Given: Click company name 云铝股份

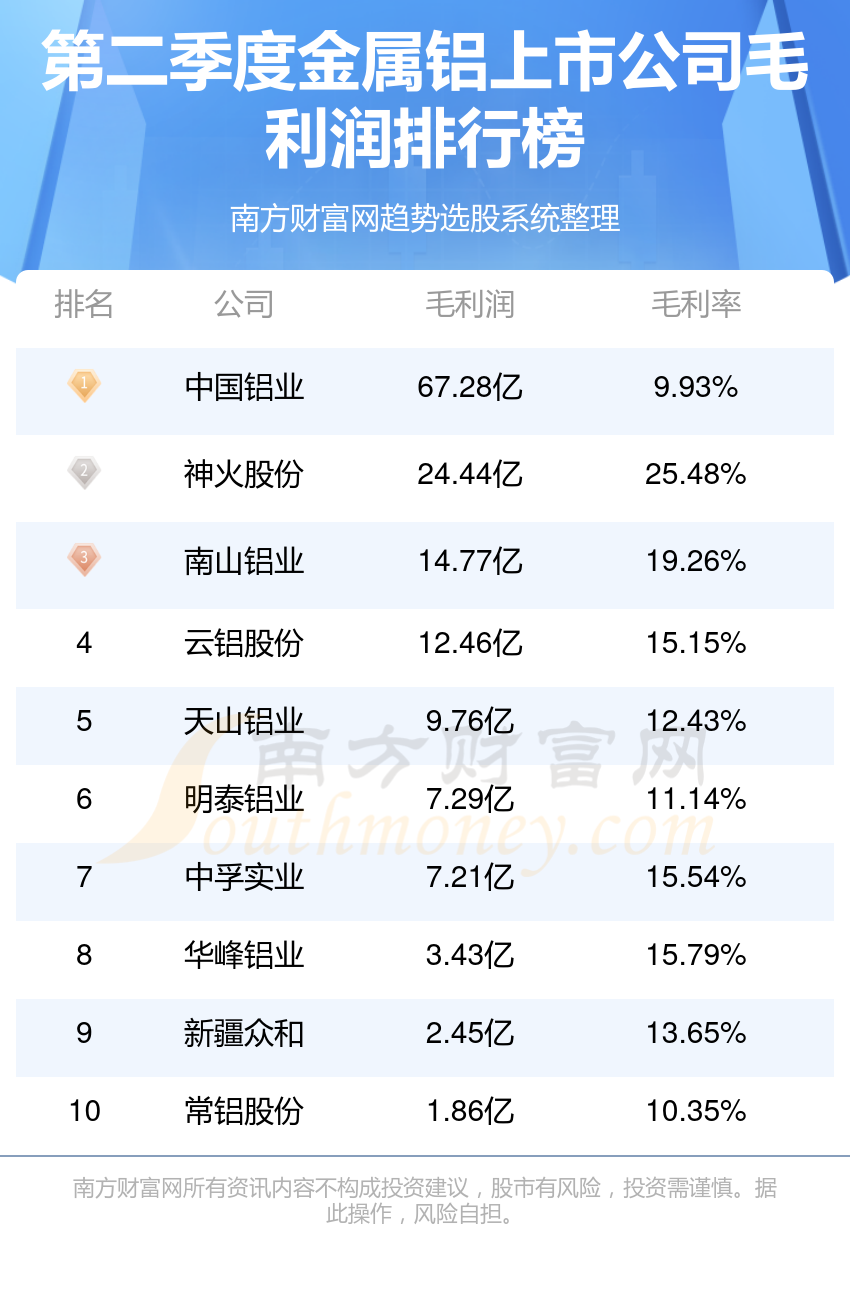Looking at the screenshot, I should 244,643.
